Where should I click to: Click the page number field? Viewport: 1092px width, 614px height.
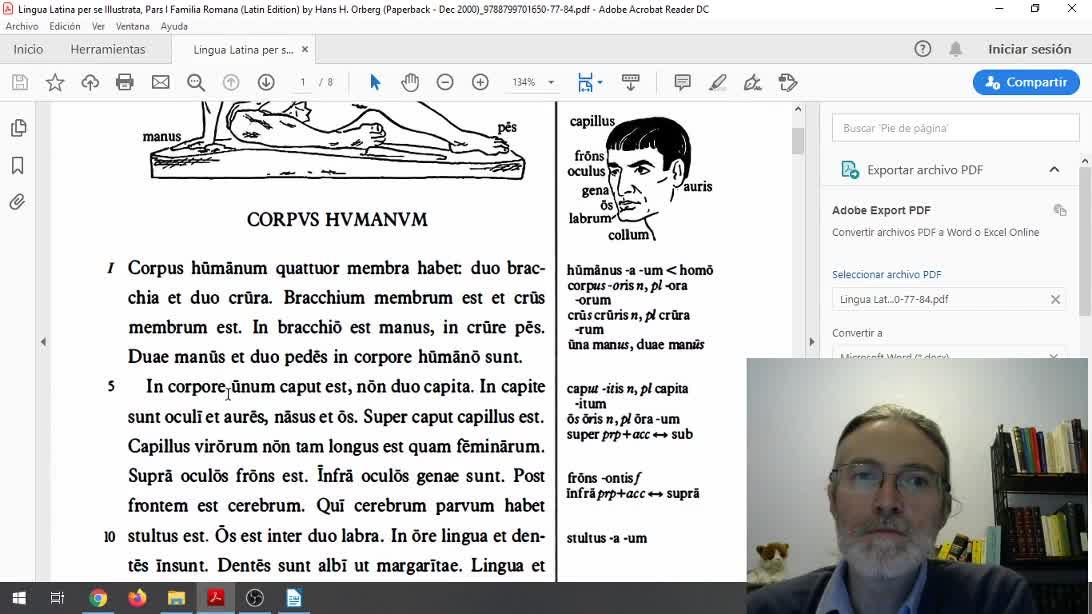pos(303,82)
